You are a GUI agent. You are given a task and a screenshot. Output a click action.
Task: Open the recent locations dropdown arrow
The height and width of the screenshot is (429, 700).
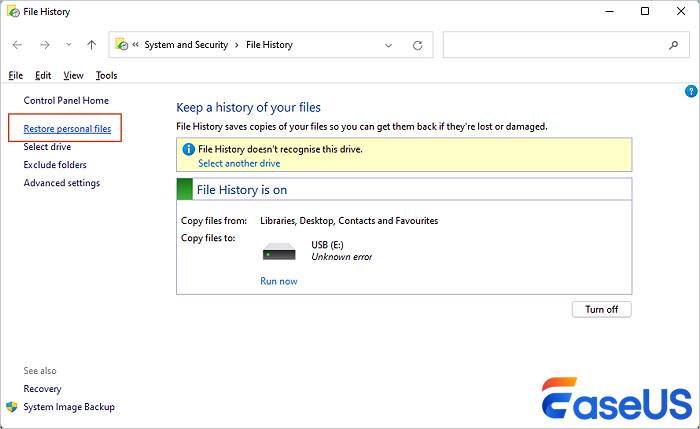tap(68, 45)
